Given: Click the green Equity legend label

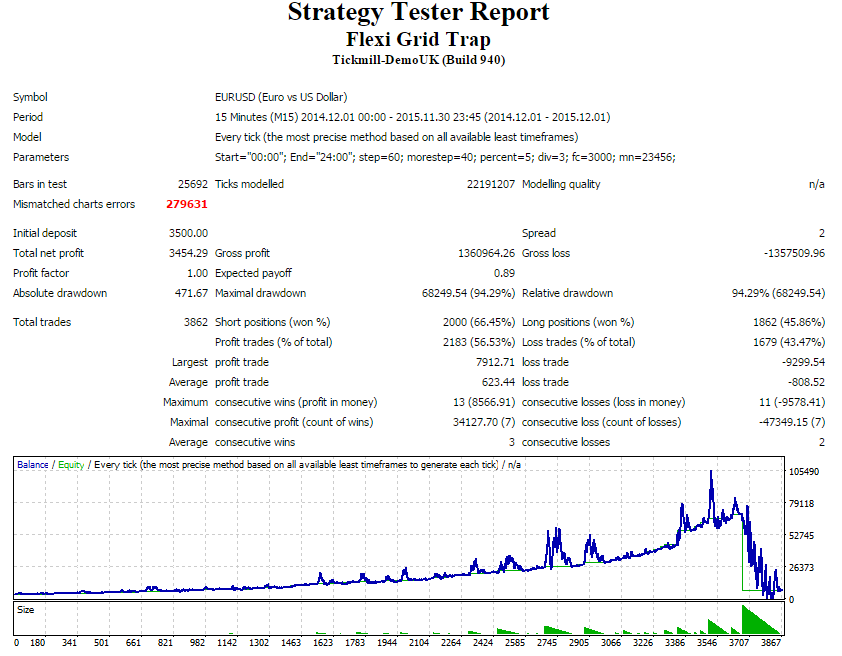Looking at the screenshot, I should tap(71, 464).
